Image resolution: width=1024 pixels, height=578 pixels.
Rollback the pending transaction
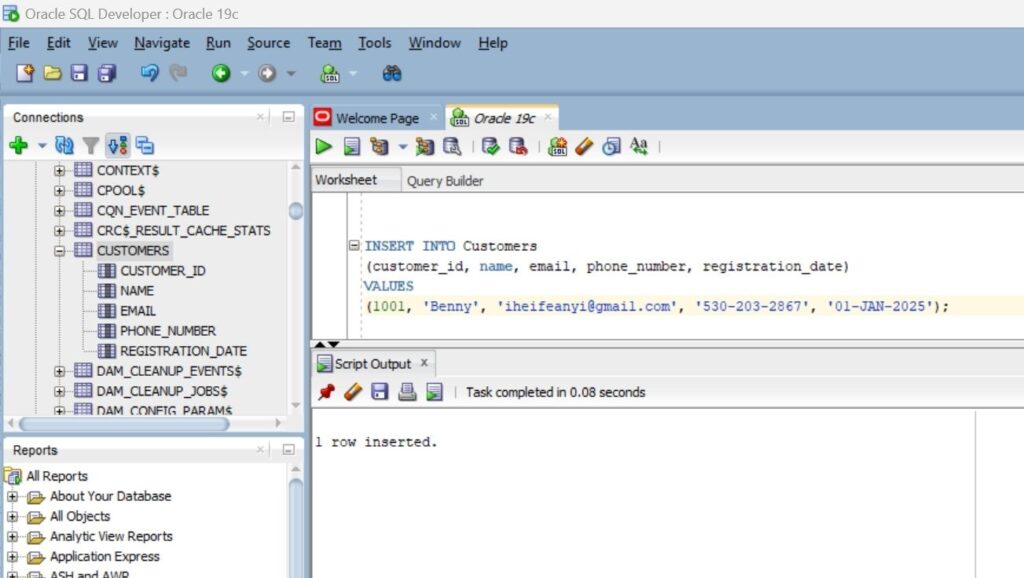[517, 146]
